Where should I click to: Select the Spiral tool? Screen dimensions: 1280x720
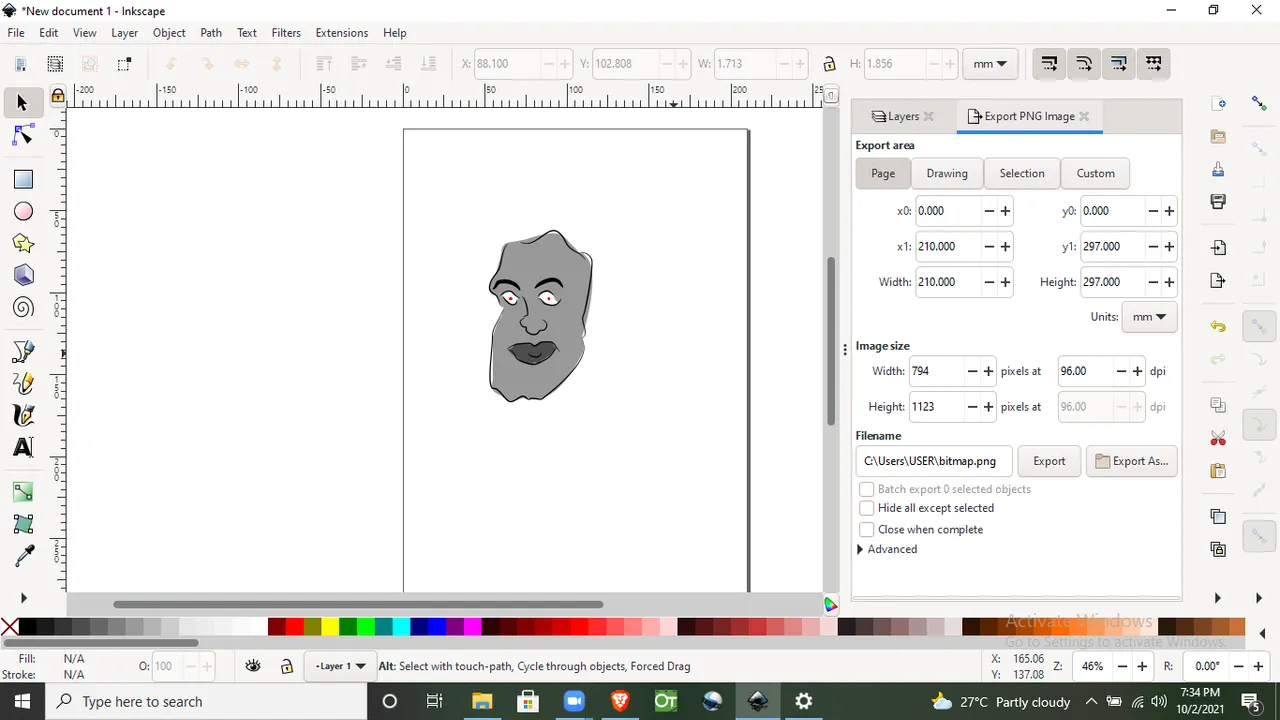coord(23,307)
